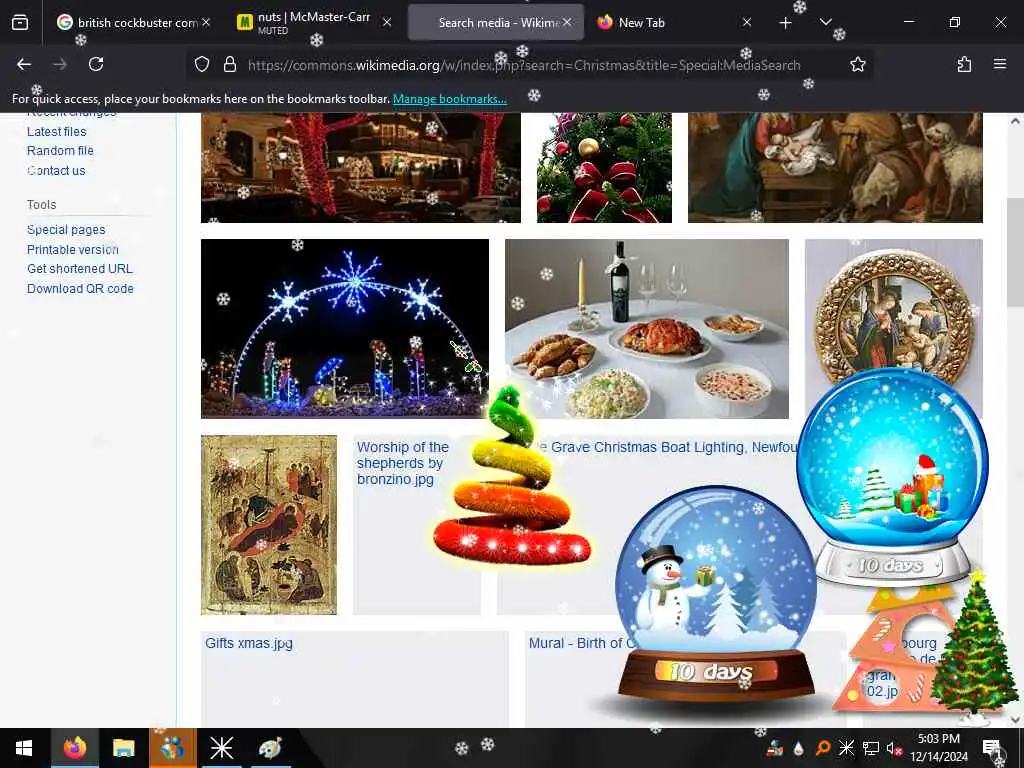Open a new tab with the plus button
Image resolution: width=1024 pixels, height=768 pixels.
coord(786,23)
